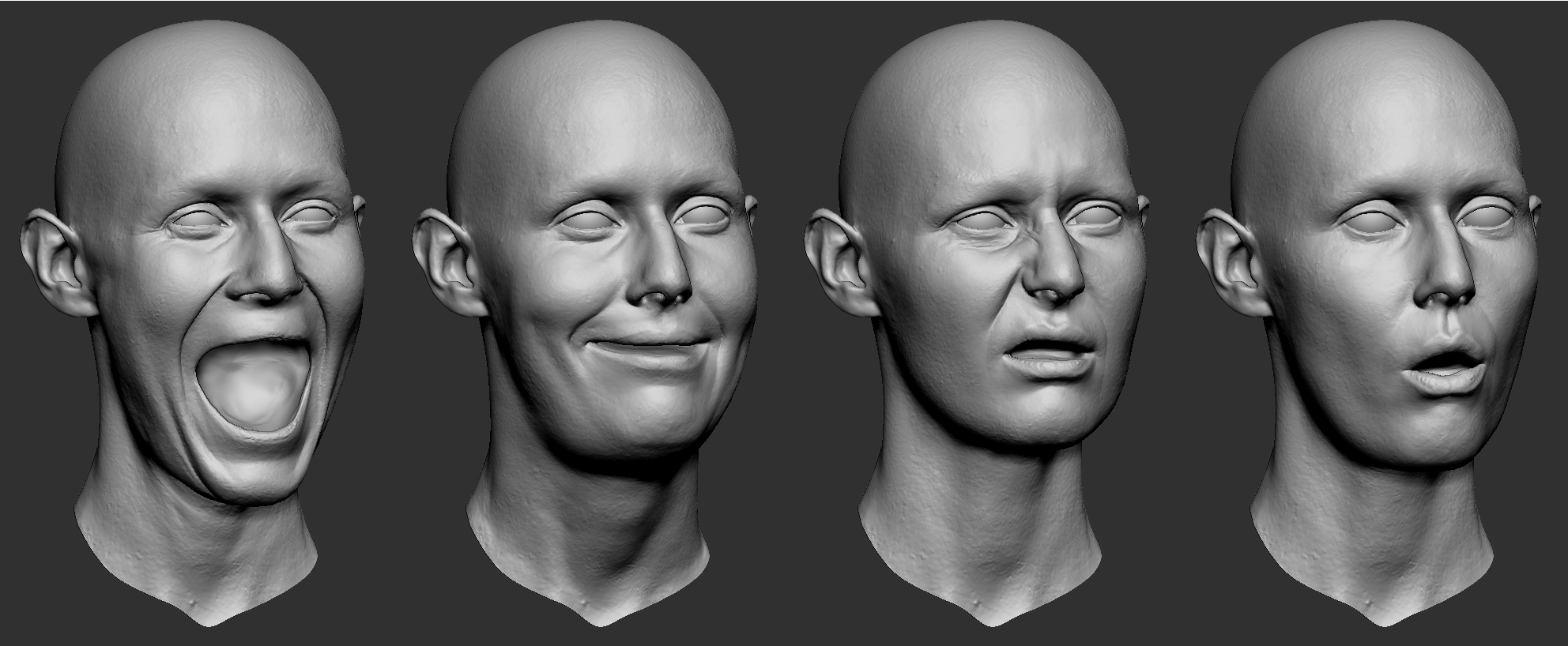Click the smiling head's closed-lip smile
The image size is (1568, 646).
[x=642, y=346]
